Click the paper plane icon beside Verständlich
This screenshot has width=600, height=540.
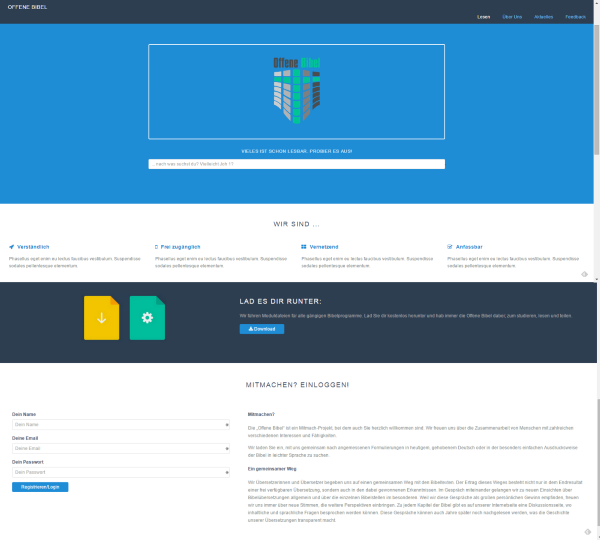point(12,246)
